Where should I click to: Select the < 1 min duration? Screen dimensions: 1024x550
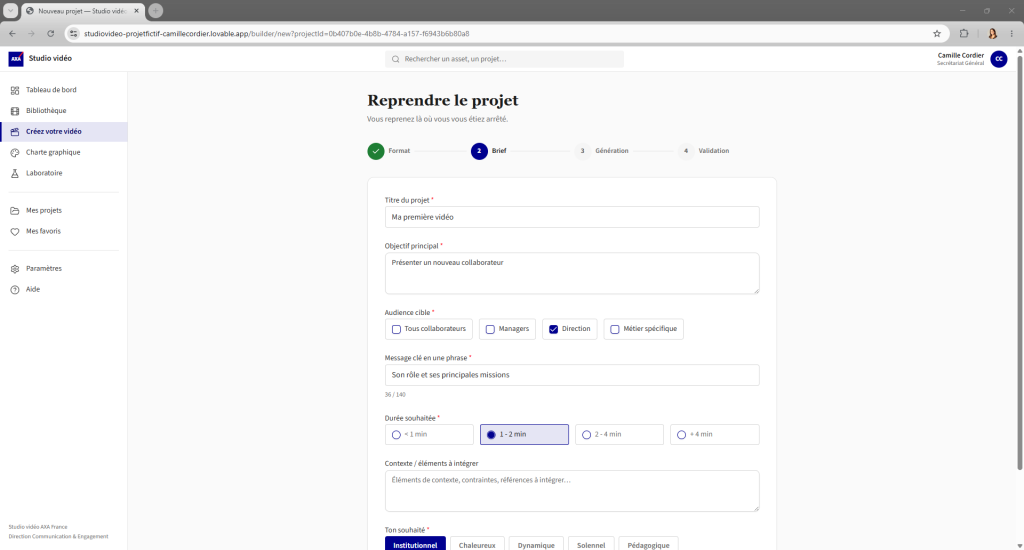tap(429, 435)
